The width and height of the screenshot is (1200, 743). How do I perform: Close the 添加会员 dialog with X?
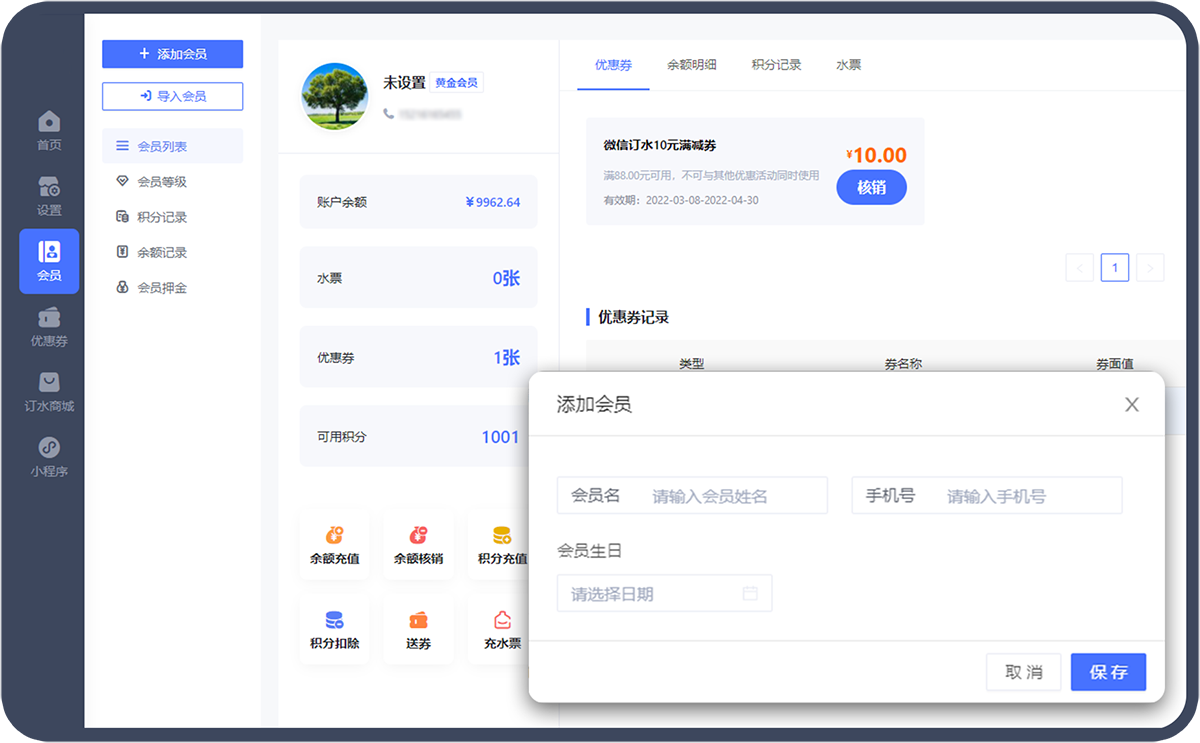coord(1131,405)
